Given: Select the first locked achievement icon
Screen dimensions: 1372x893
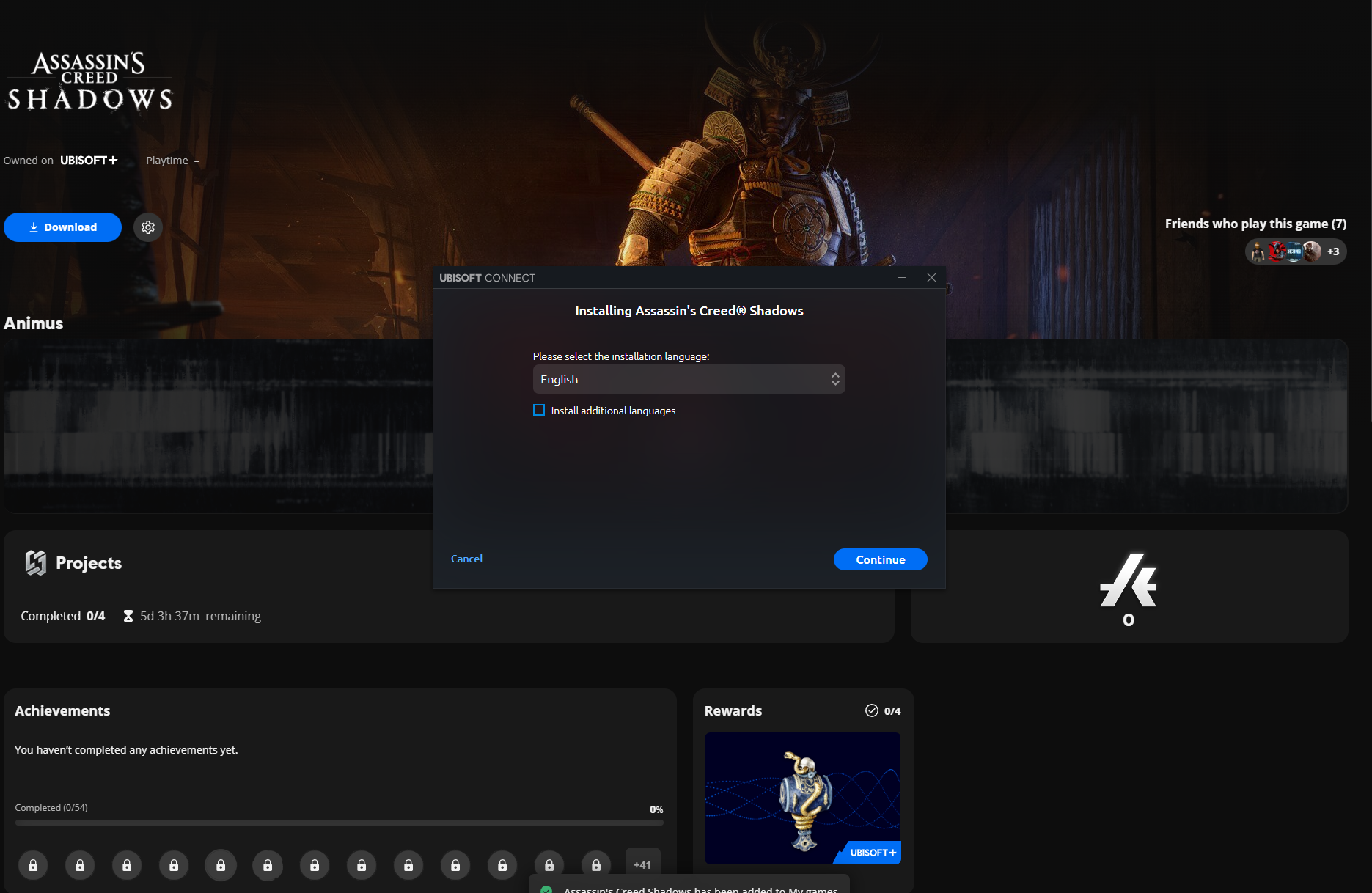Looking at the screenshot, I should (x=33, y=865).
